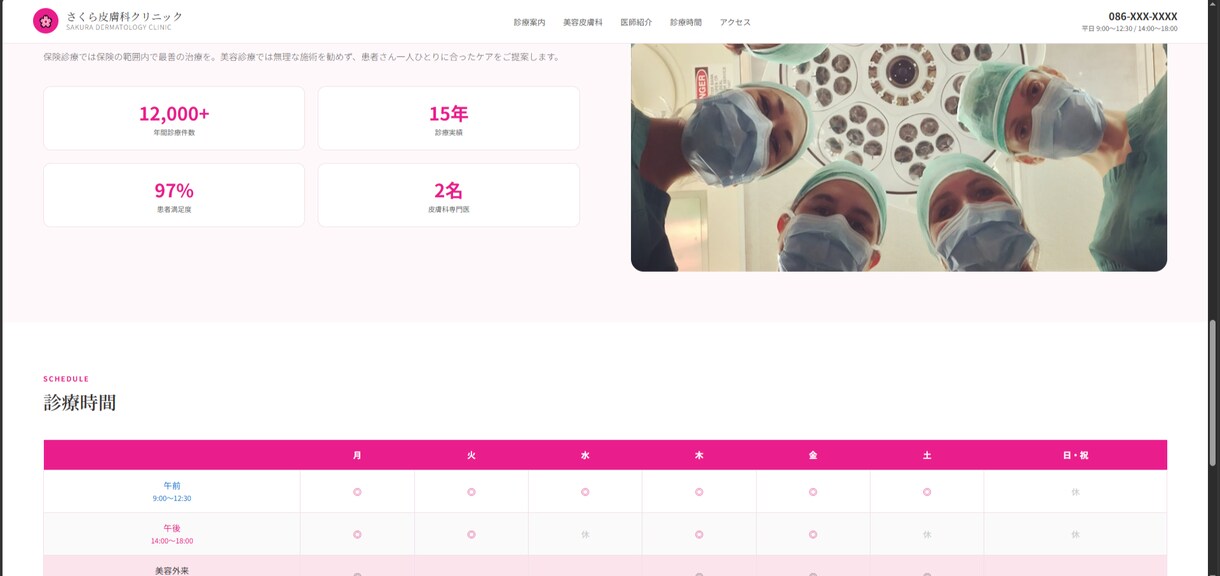The width and height of the screenshot is (1220, 576).
Task: Click the sakura flower logo icon
Action: (x=45, y=21)
